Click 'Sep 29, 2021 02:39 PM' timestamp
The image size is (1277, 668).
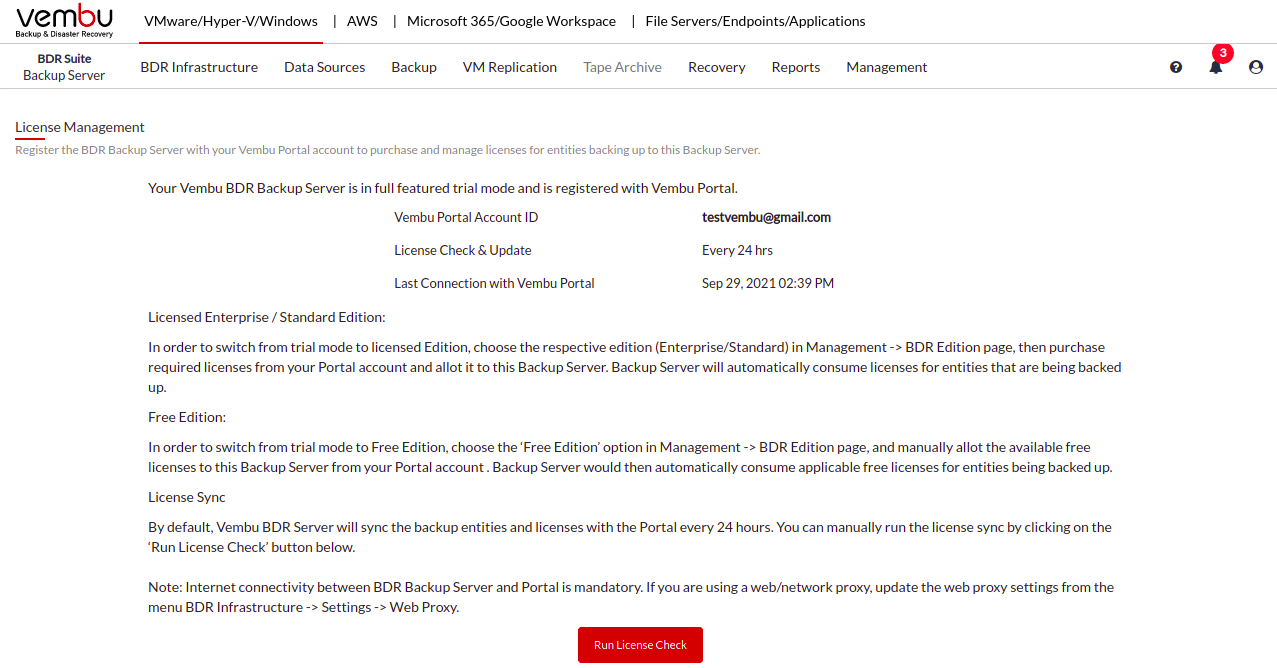(x=768, y=283)
